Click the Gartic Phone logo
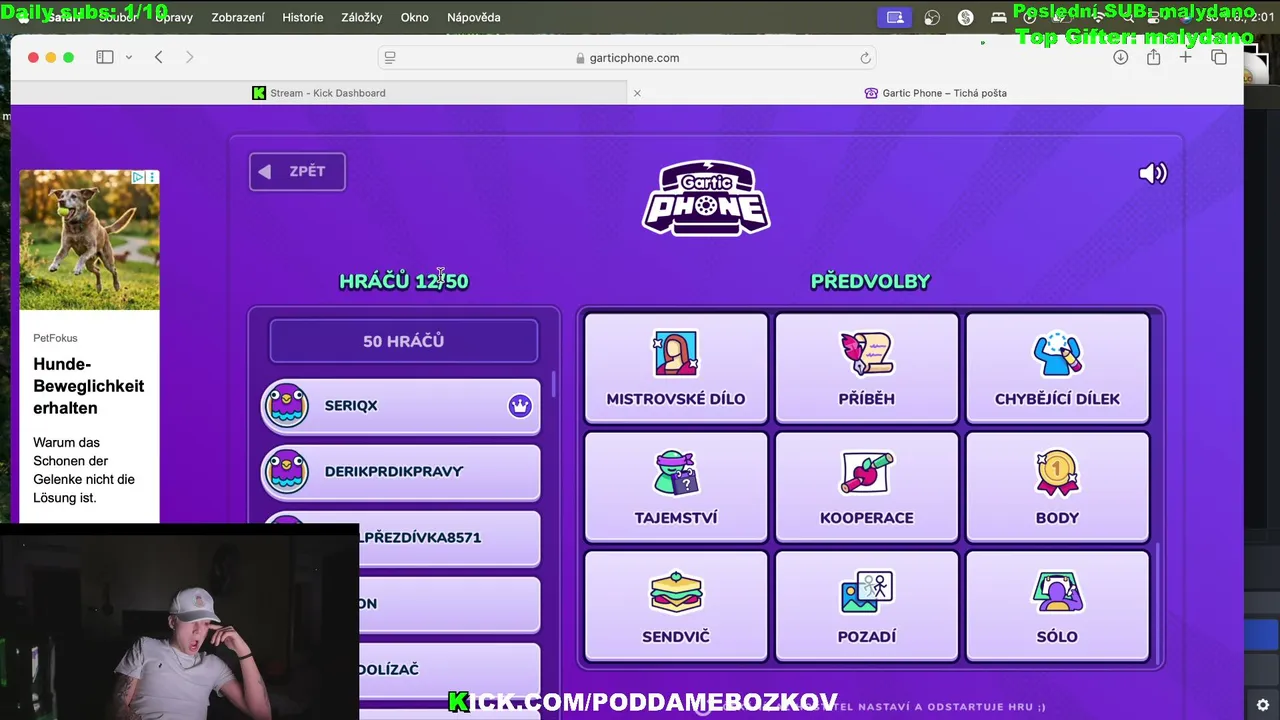 pos(706,198)
